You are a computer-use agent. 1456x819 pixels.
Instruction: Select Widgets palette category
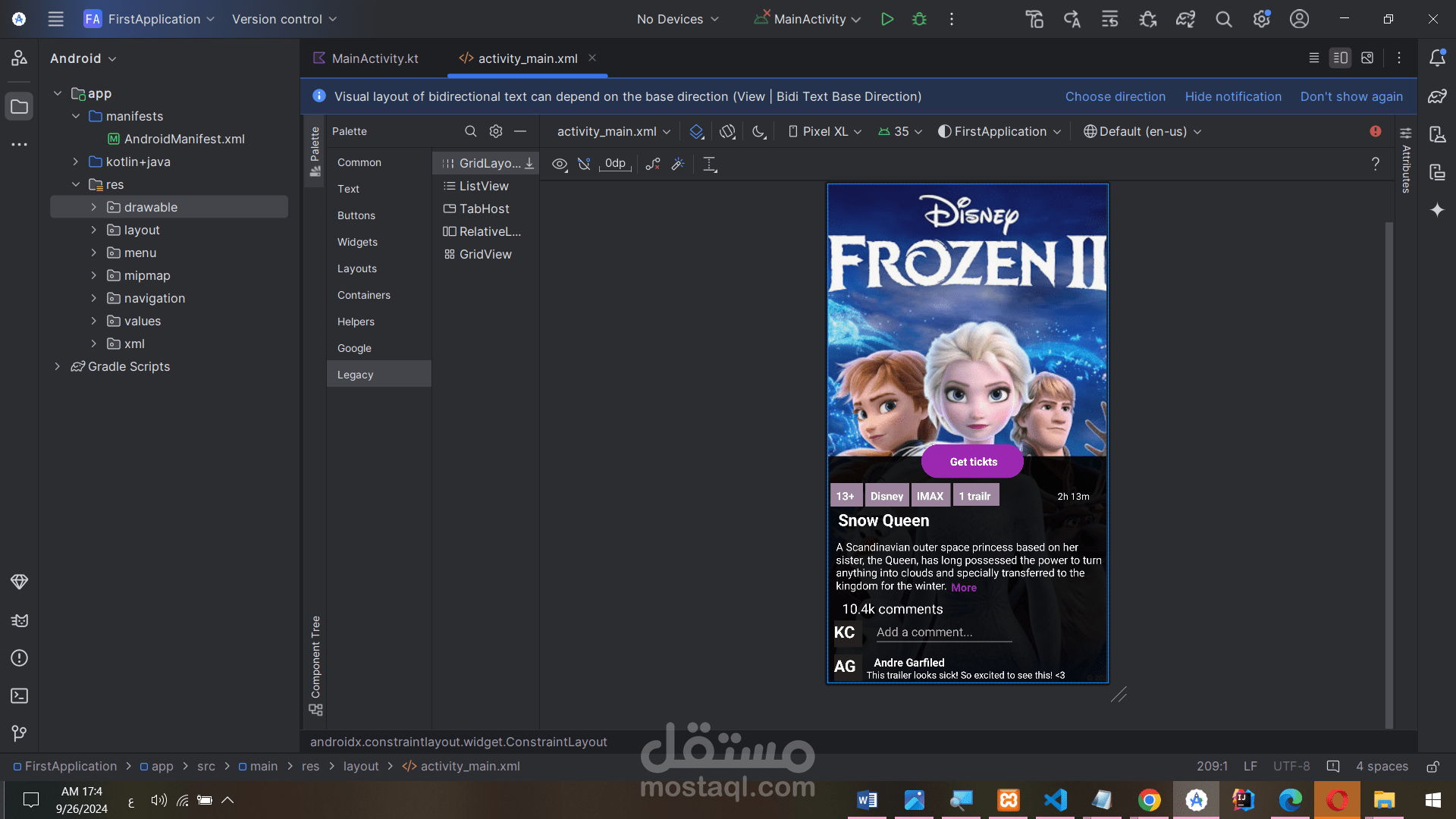(378, 242)
